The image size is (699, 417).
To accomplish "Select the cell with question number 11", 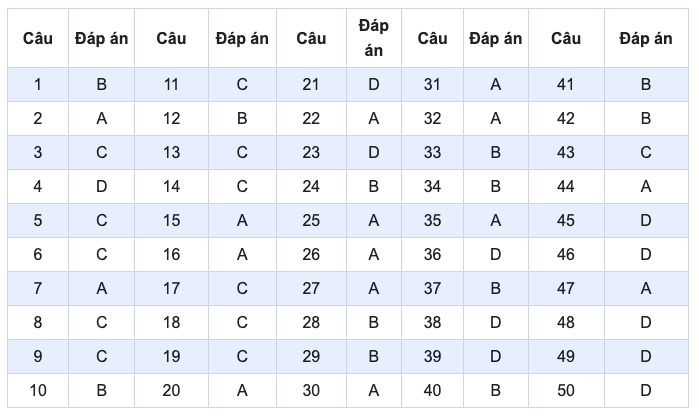I will click(171, 85).
